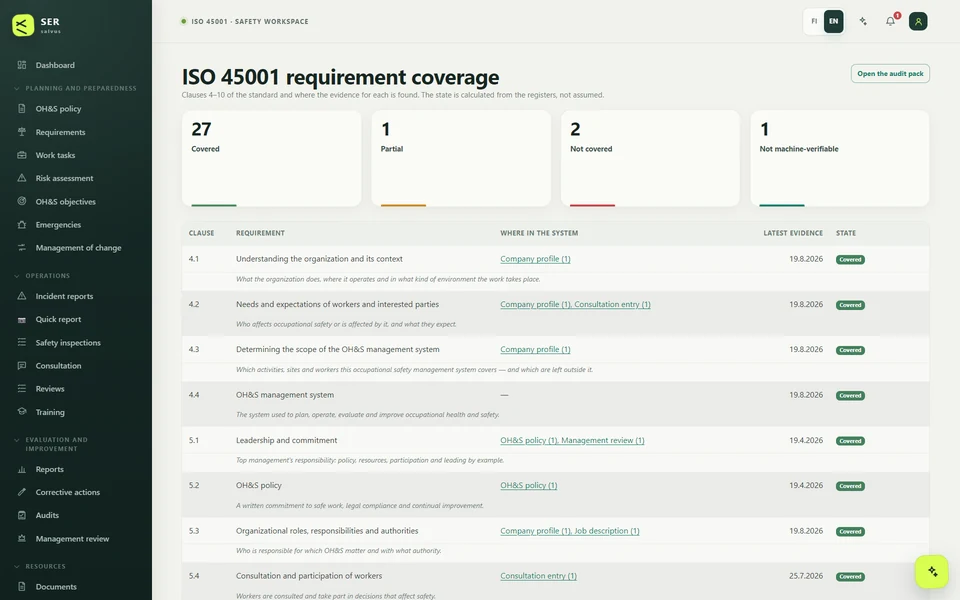Image resolution: width=960 pixels, height=600 pixels.
Task: Open Consultation entry link in clause 4.2
Action: pos(612,304)
